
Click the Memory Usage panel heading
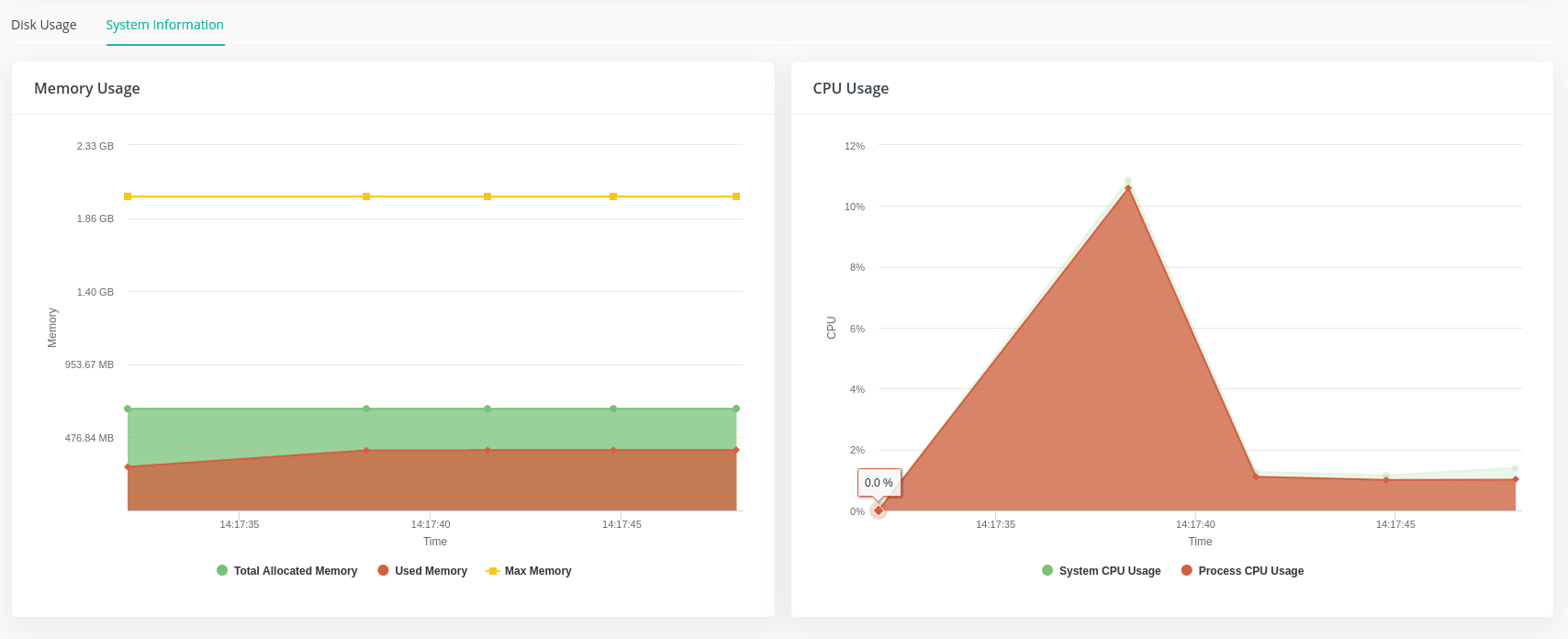pos(87,88)
